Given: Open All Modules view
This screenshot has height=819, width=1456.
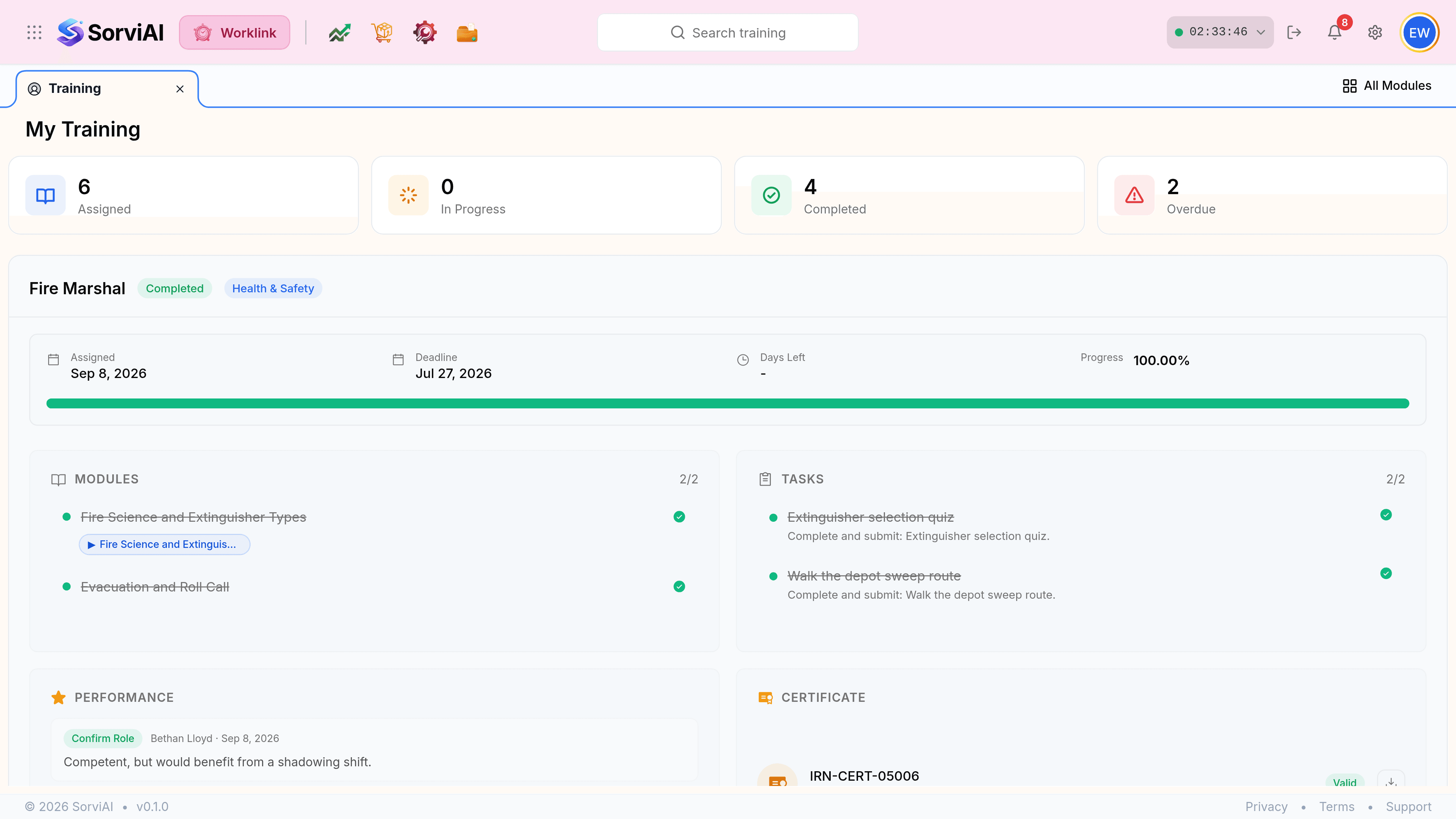Looking at the screenshot, I should (x=1387, y=85).
